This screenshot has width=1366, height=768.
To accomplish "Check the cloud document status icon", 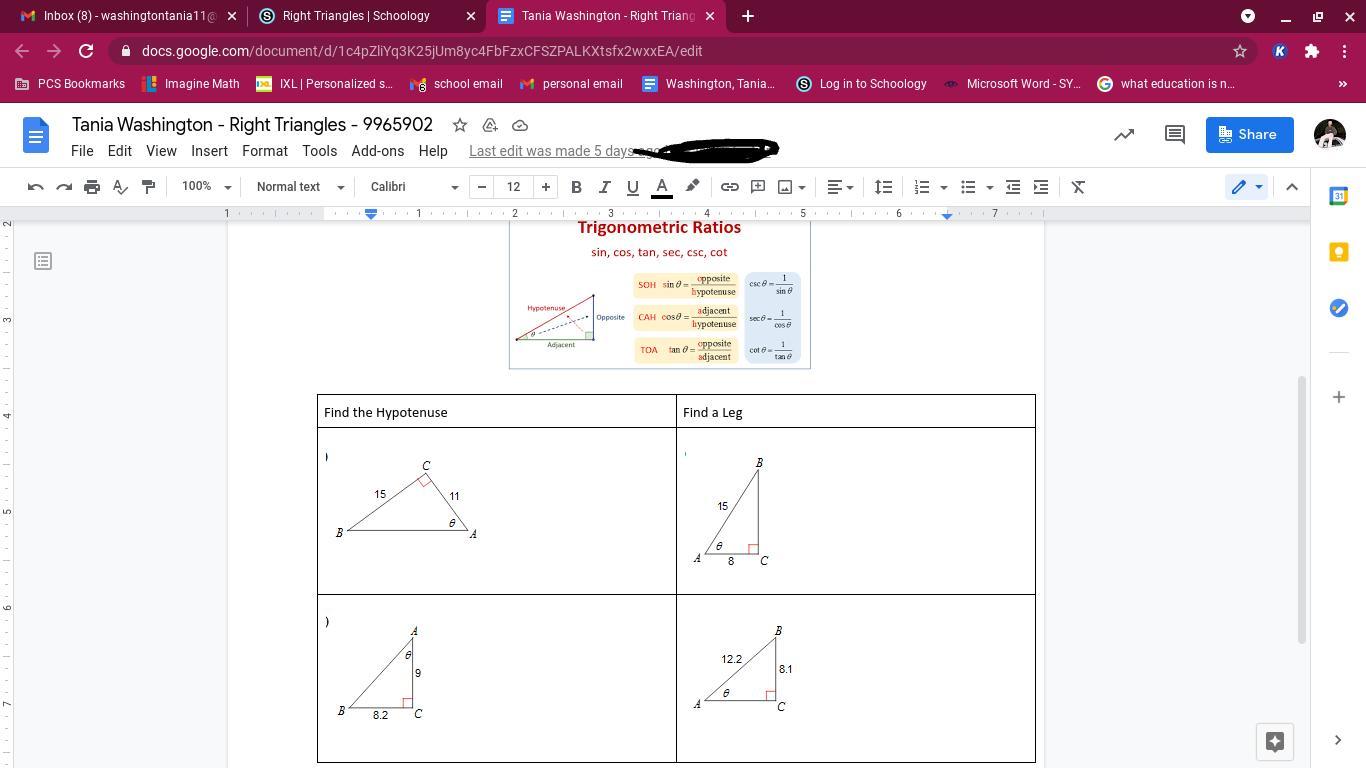I will pos(520,125).
